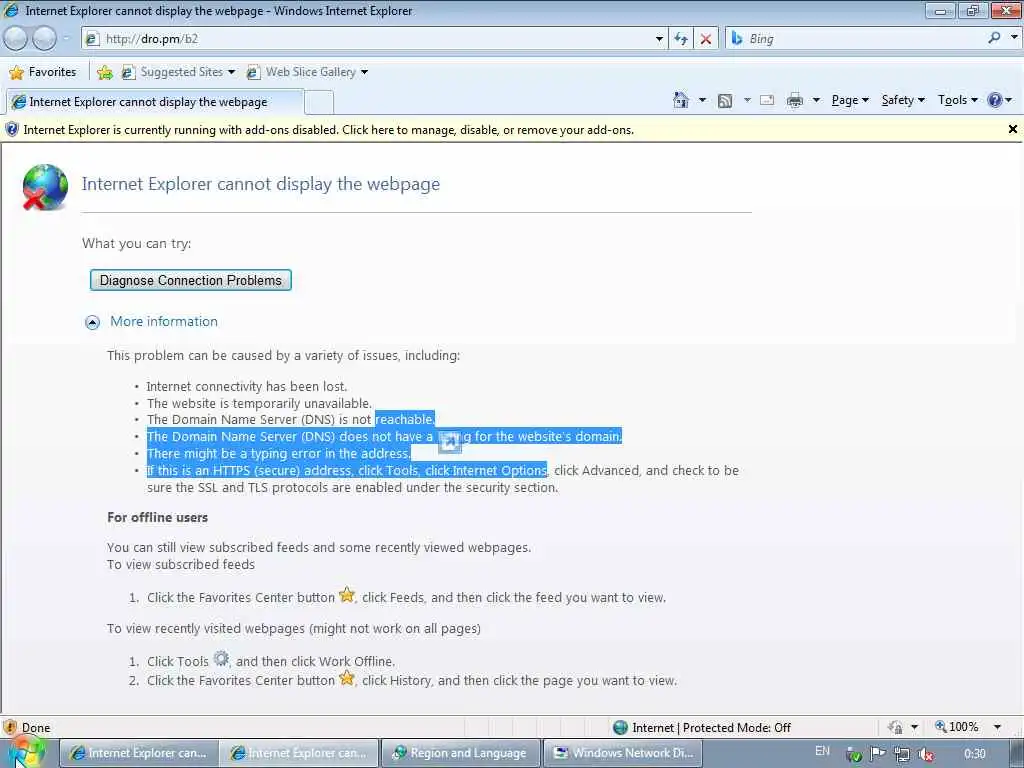Click the Internet Protected Mode Off status zone
This screenshot has height=768, width=1024.
click(702, 728)
